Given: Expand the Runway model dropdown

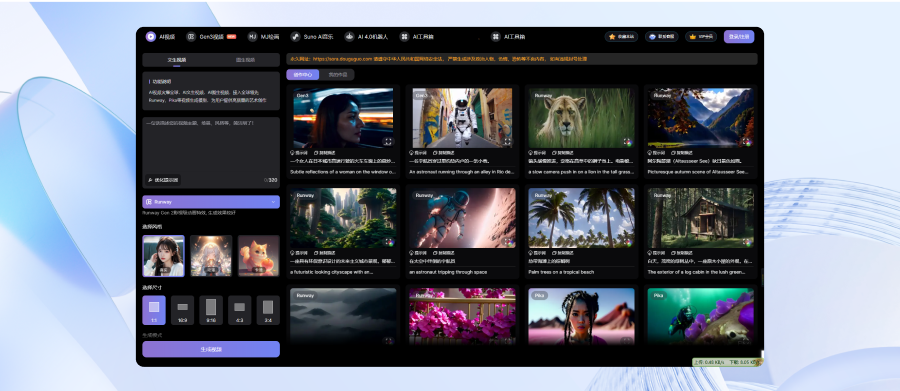Looking at the screenshot, I should (x=211, y=202).
